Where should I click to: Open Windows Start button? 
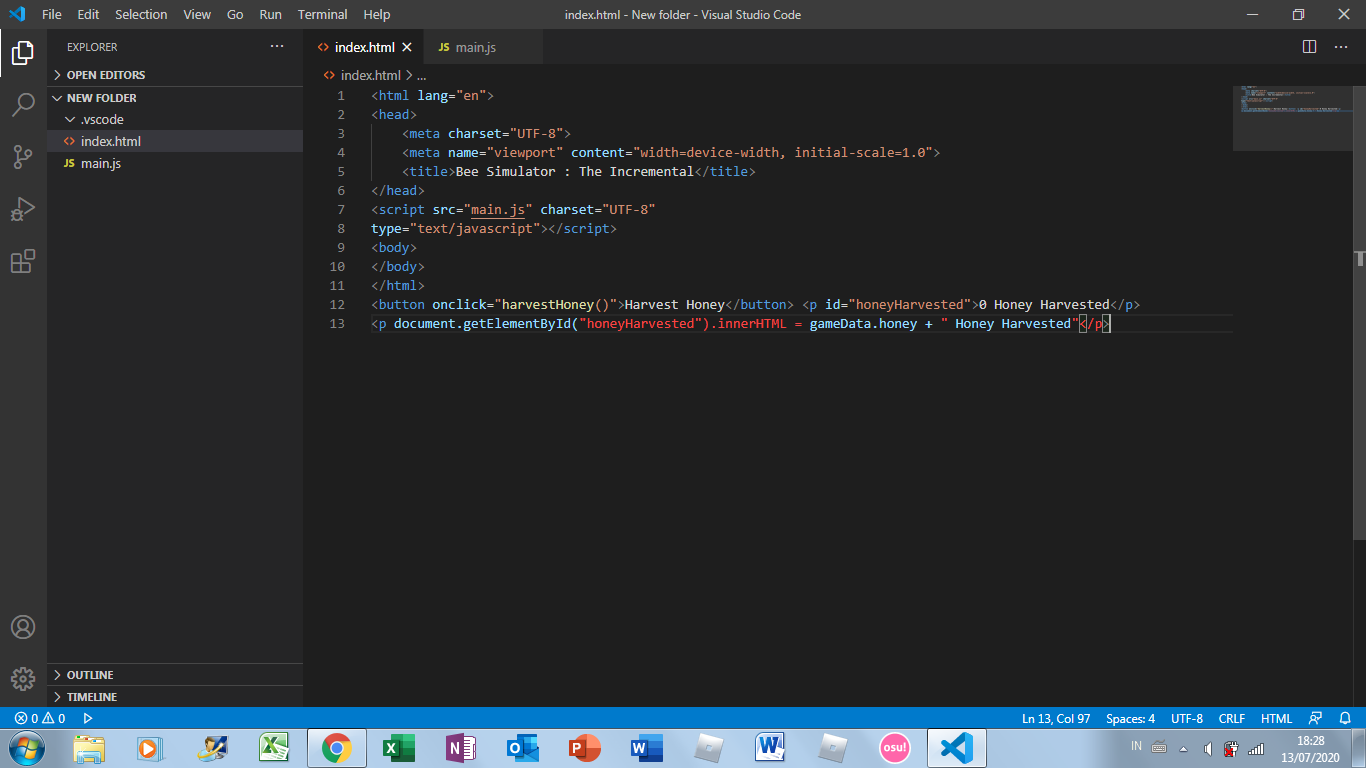coord(26,748)
